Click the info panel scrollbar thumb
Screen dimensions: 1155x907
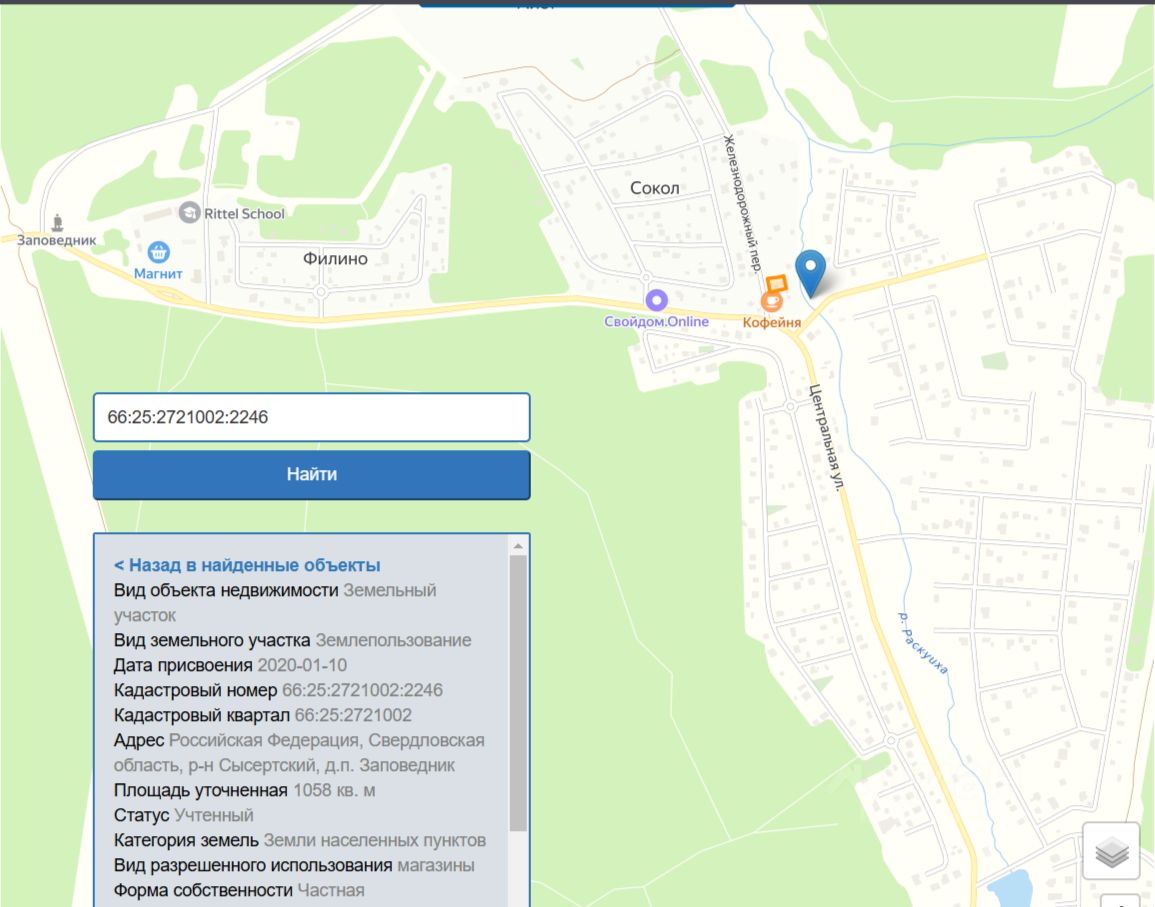click(517, 690)
